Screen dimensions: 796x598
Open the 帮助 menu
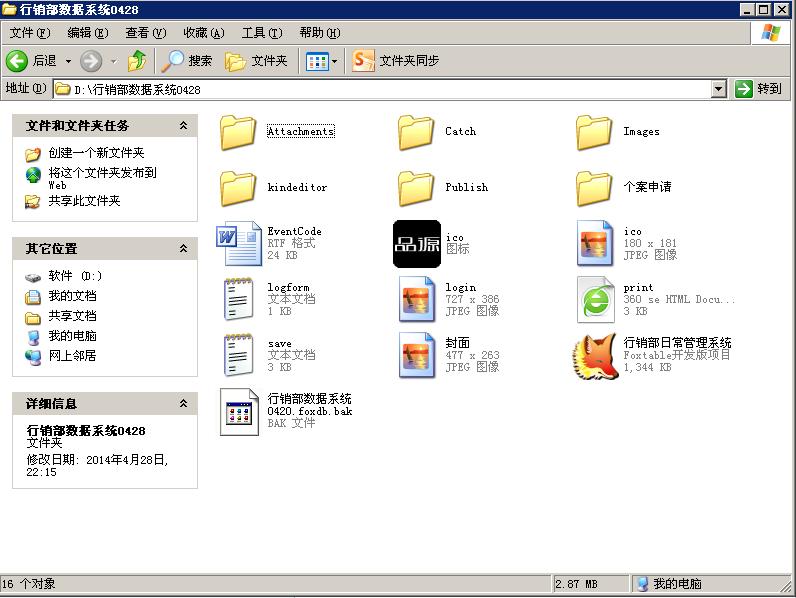319,33
